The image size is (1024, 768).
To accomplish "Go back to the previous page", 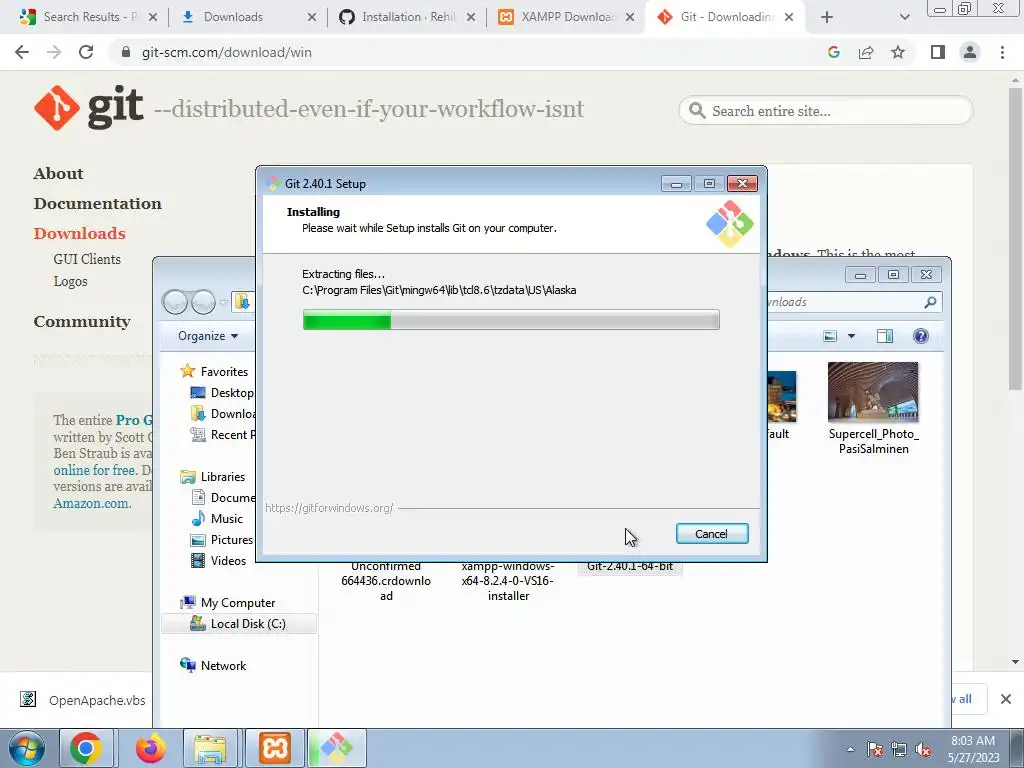I will coord(22,52).
